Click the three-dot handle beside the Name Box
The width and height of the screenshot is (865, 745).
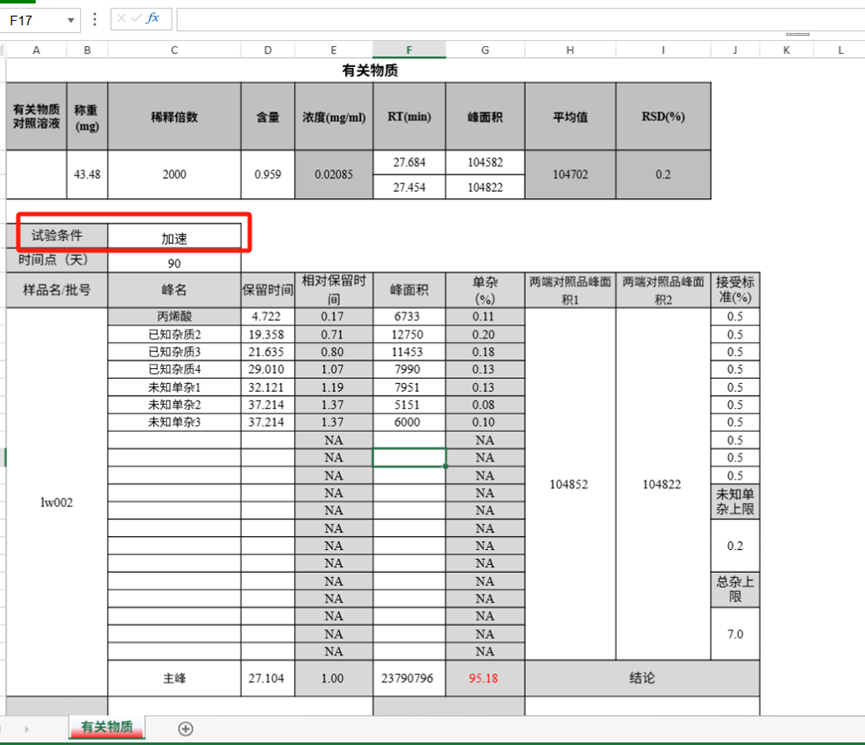[95, 19]
